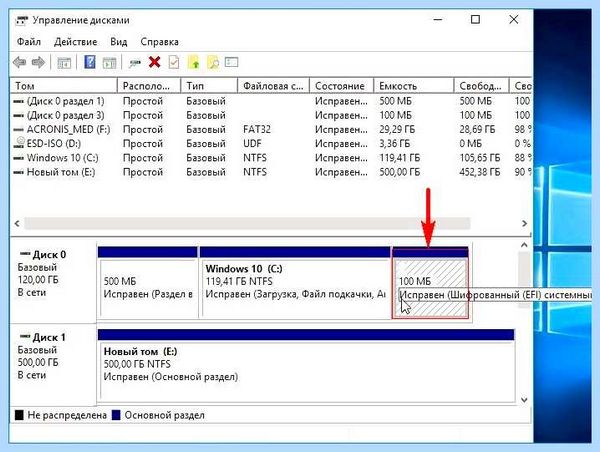Open the Действие menu

pos(75,42)
